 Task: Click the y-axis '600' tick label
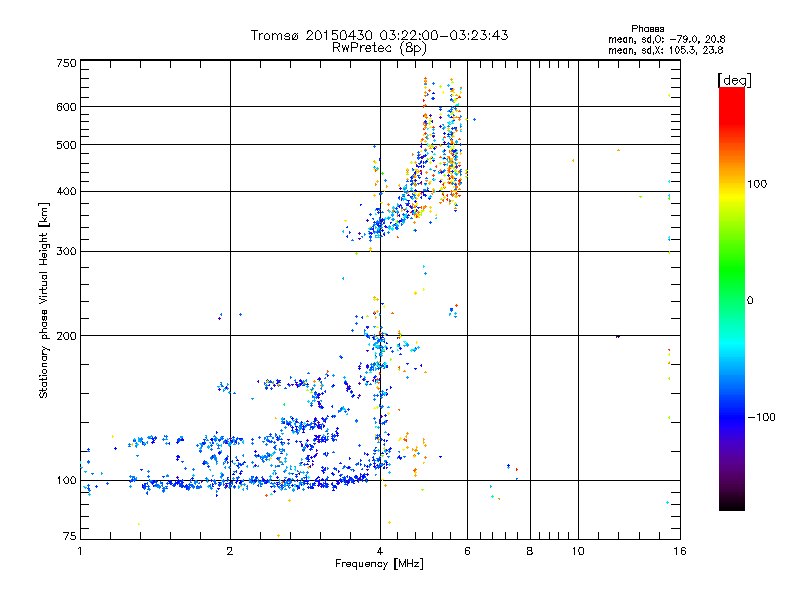pyautogui.click(x=67, y=107)
